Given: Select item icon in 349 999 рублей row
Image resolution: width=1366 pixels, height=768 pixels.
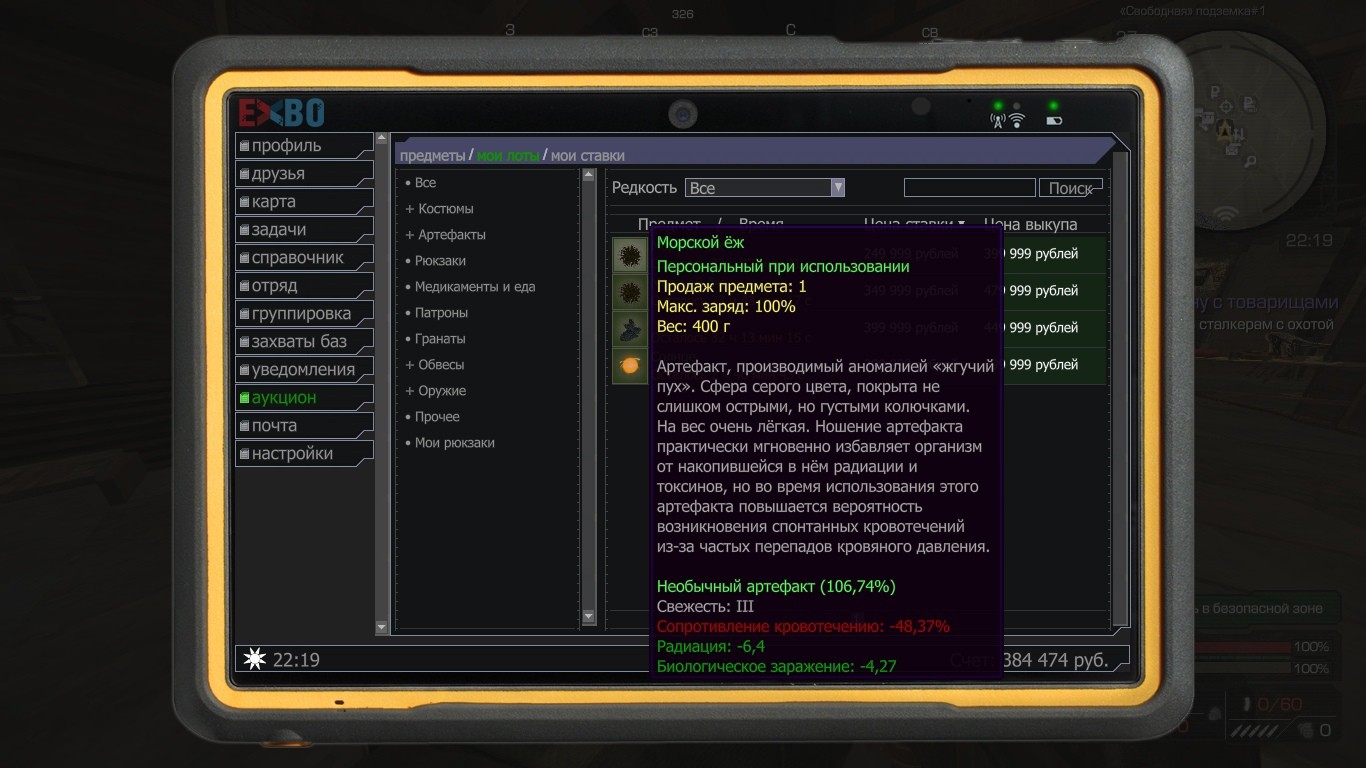Looking at the screenshot, I should pyautogui.click(x=630, y=291).
